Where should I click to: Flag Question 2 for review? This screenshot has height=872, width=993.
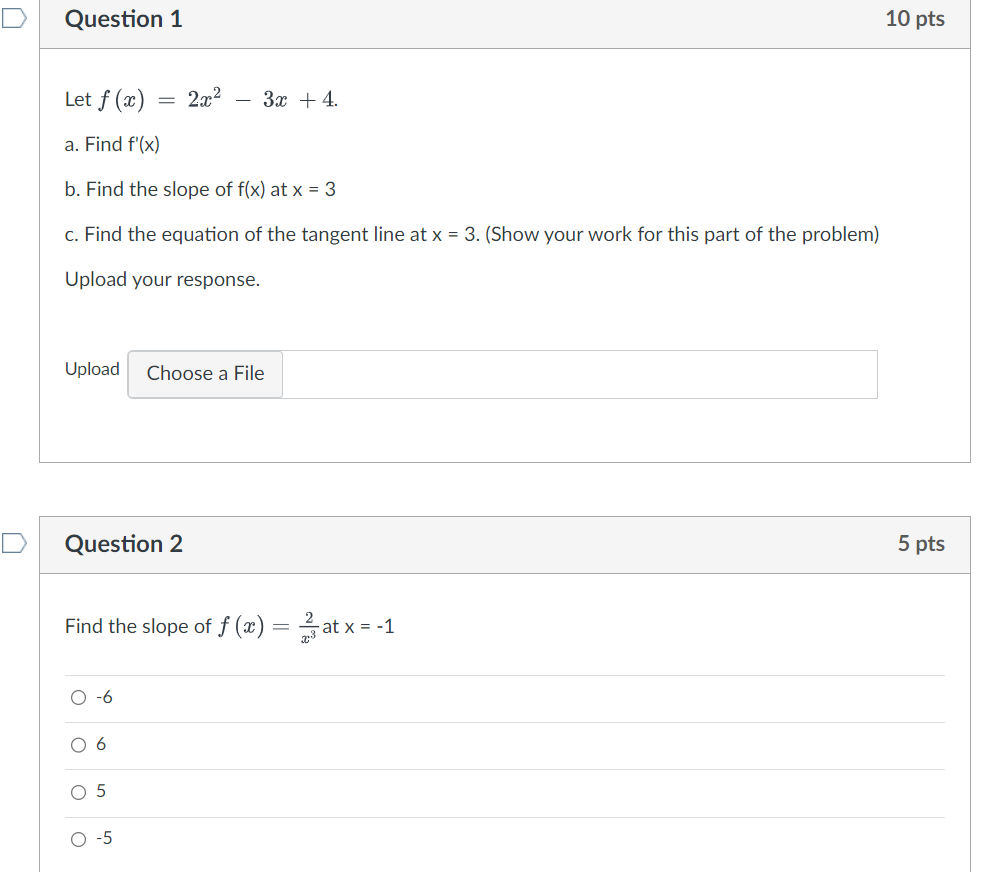(12, 543)
